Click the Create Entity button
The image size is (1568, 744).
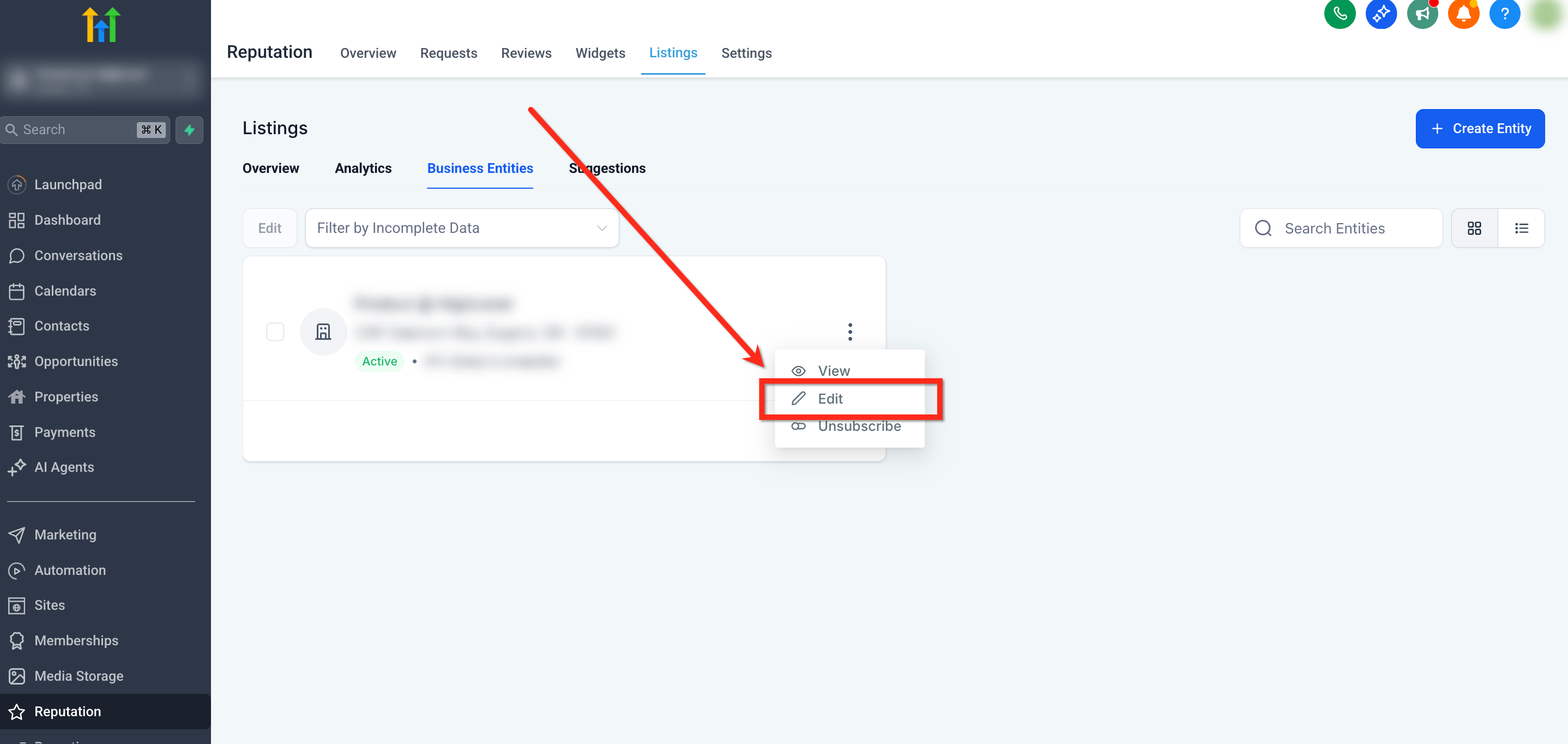(1480, 129)
